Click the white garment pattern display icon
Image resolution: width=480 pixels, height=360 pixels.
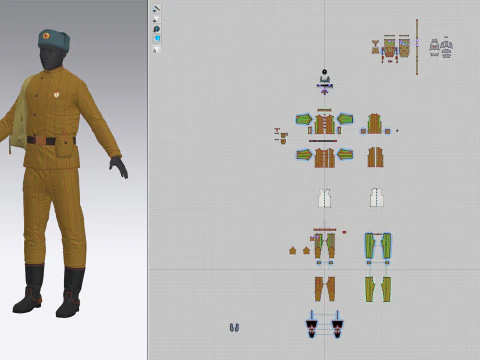tap(156, 19)
